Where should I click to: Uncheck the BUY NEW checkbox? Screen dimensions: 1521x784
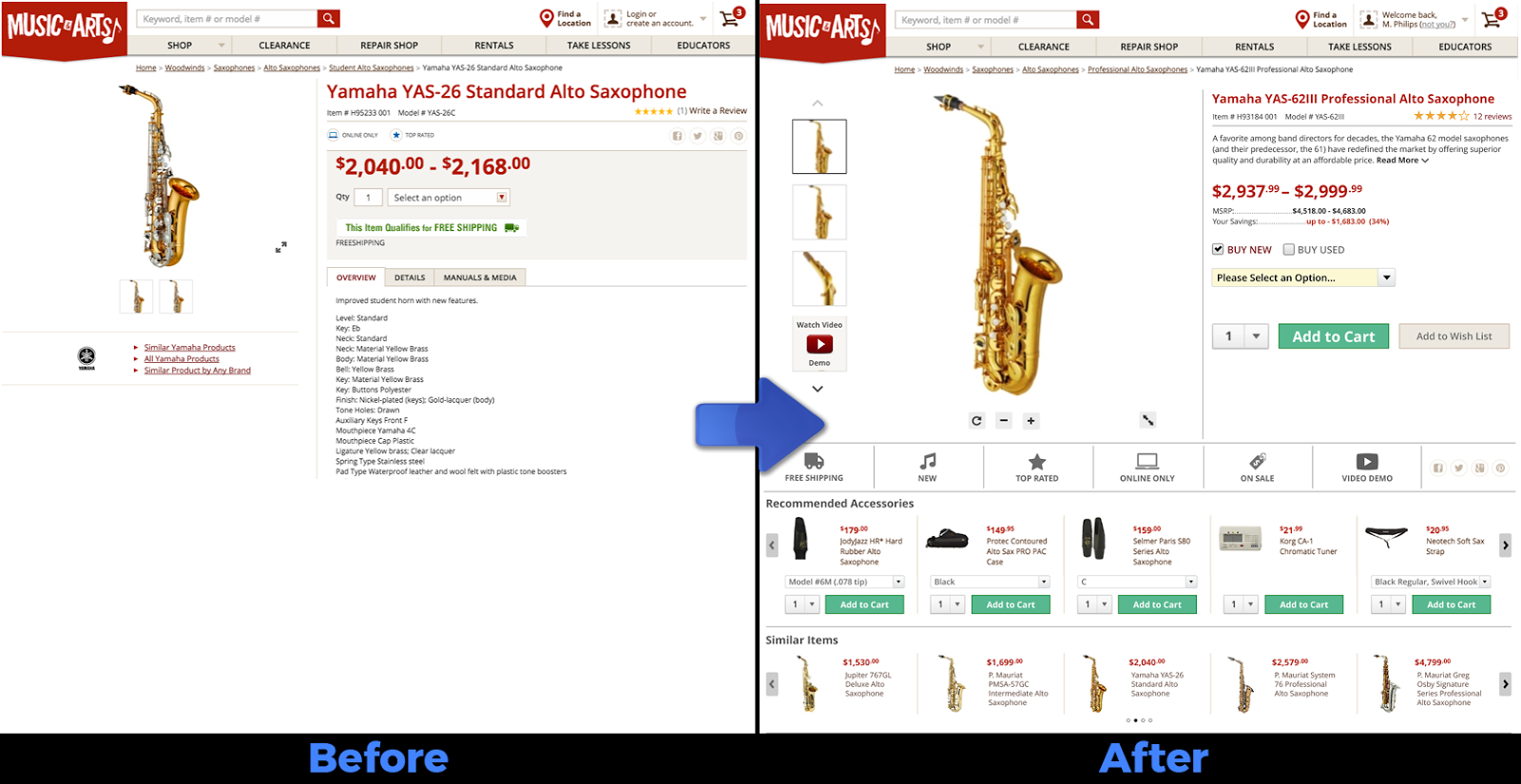click(x=1218, y=250)
